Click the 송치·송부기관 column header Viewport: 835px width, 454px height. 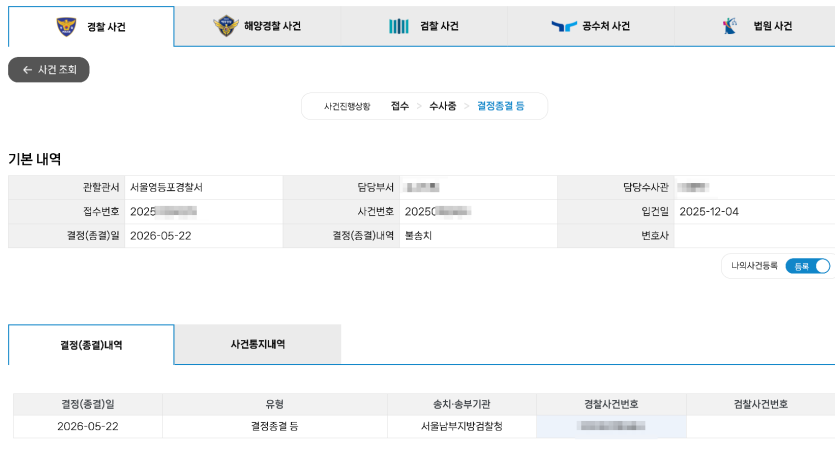click(x=462, y=405)
